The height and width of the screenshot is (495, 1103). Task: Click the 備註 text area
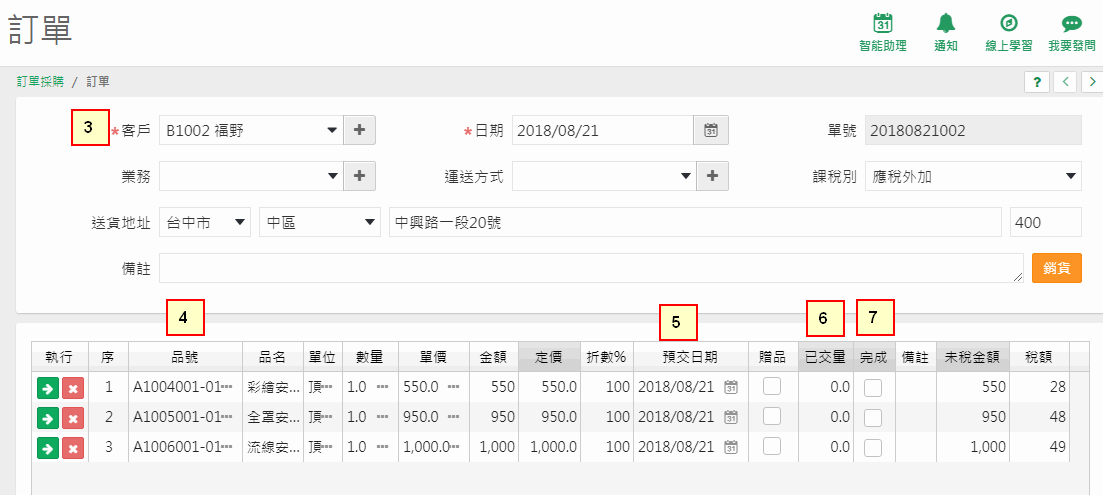[x=592, y=268]
